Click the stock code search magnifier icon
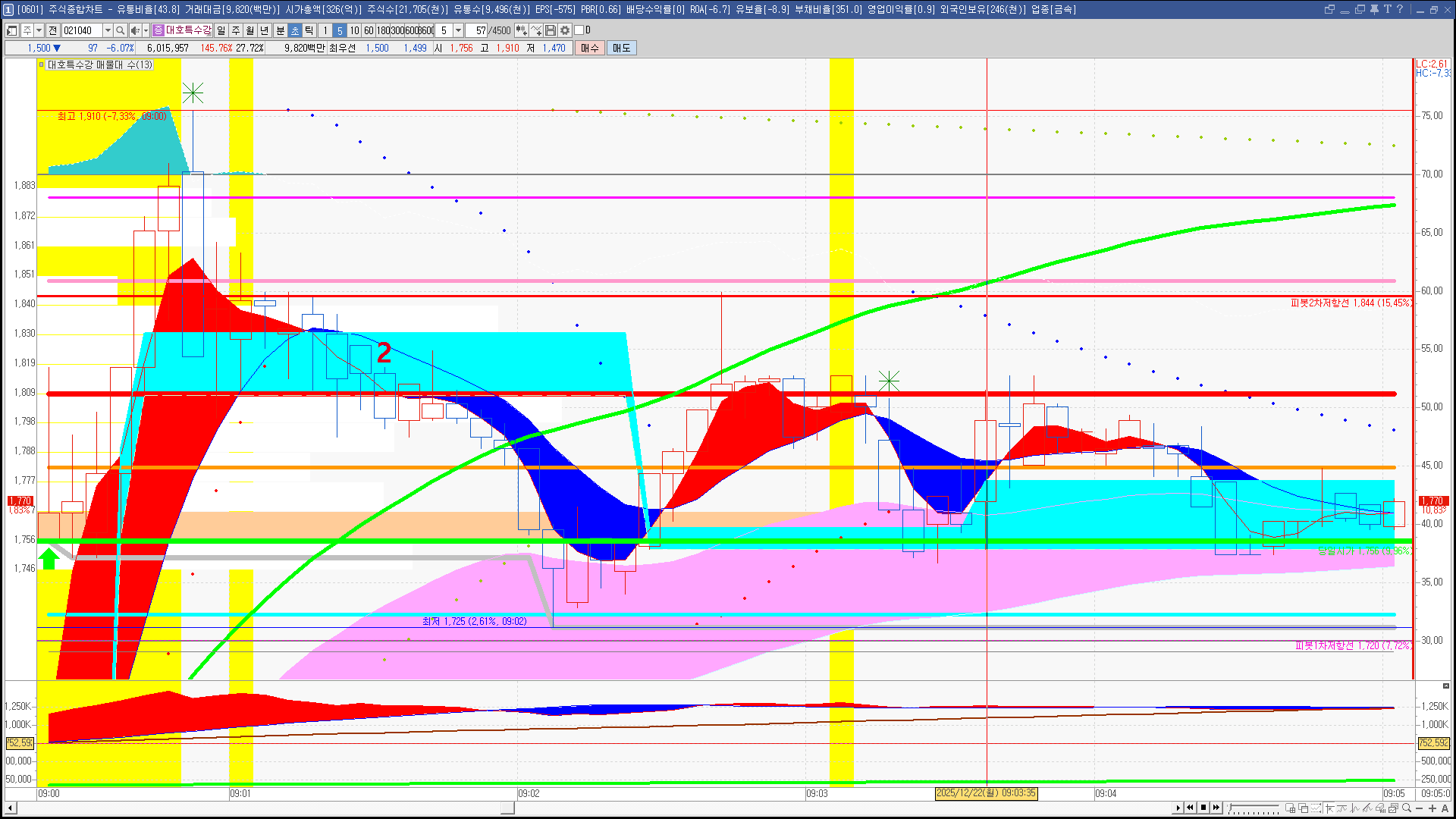 (120, 30)
